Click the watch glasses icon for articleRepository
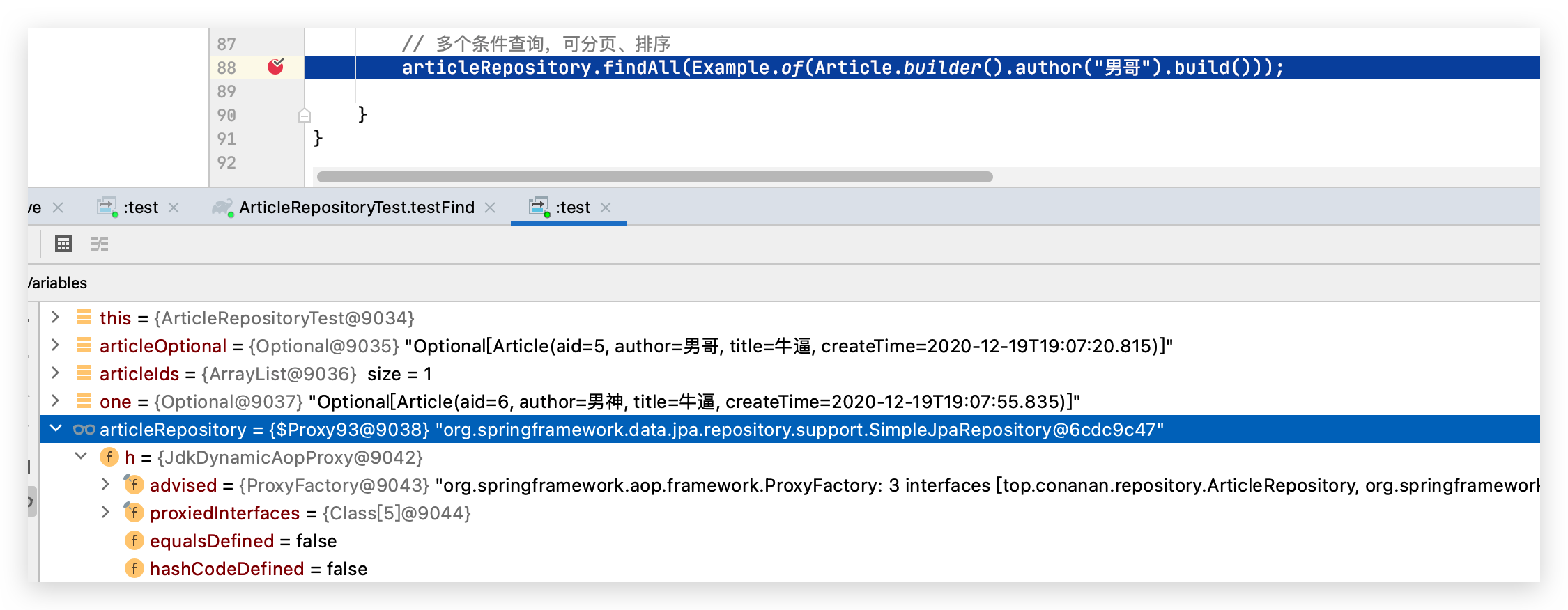 click(84, 430)
